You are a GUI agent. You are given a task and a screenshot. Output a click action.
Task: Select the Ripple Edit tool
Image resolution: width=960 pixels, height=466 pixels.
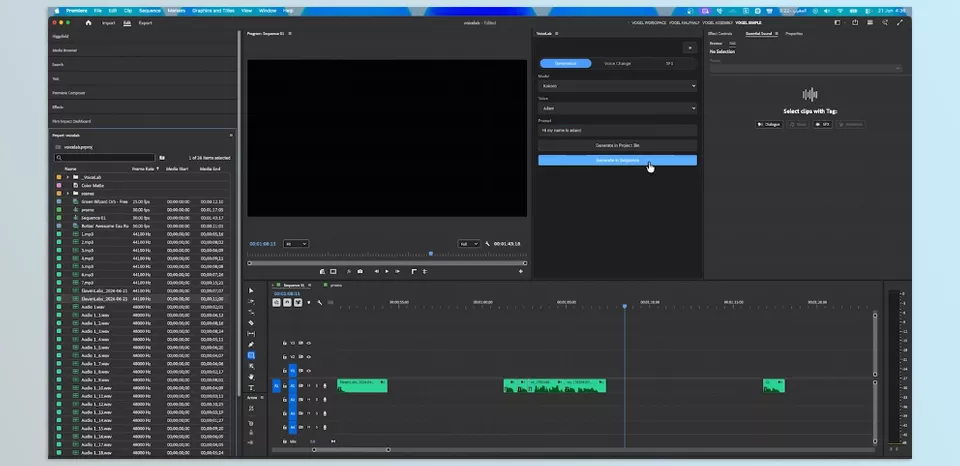251,312
